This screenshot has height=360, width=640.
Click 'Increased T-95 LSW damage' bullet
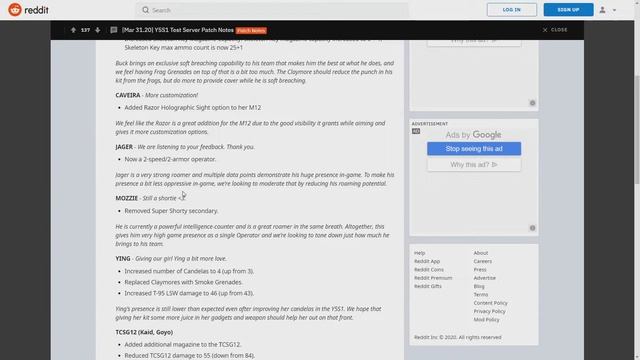point(189,293)
